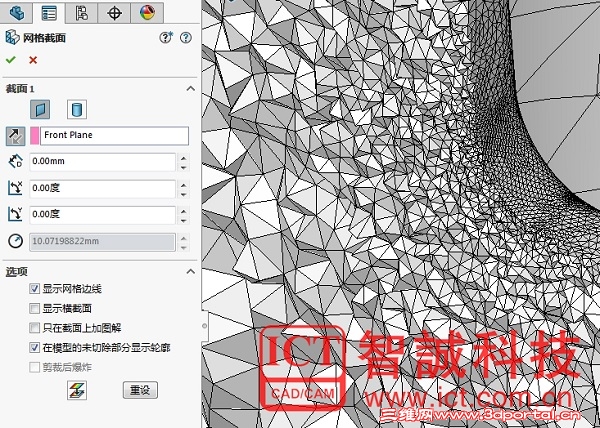The width and height of the screenshot is (600, 428).
Task: Click the disabled 剪裁后爆炸 checkbox
Action: pyautogui.click(x=34, y=367)
